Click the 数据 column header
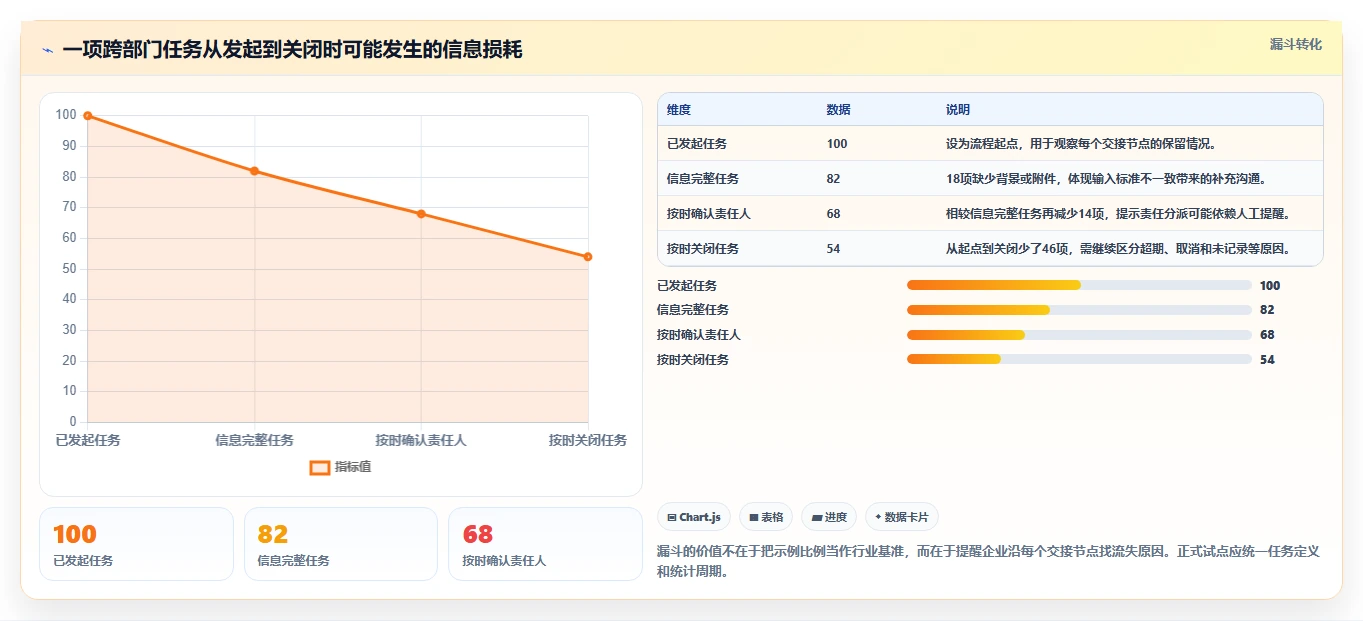Image resolution: width=1363 pixels, height=621 pixels. click(839, 110)
